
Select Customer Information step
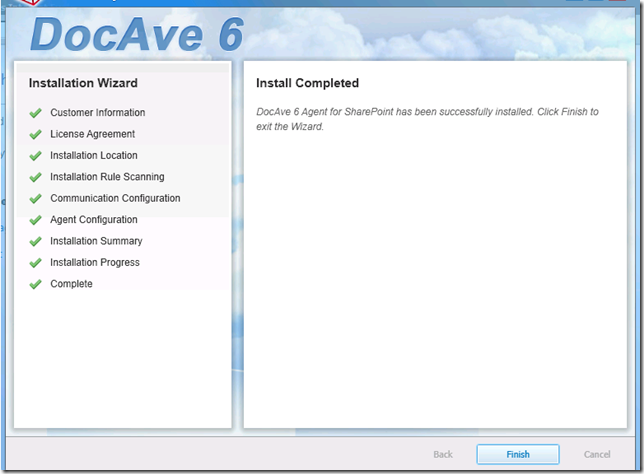[x=98, y=113]
